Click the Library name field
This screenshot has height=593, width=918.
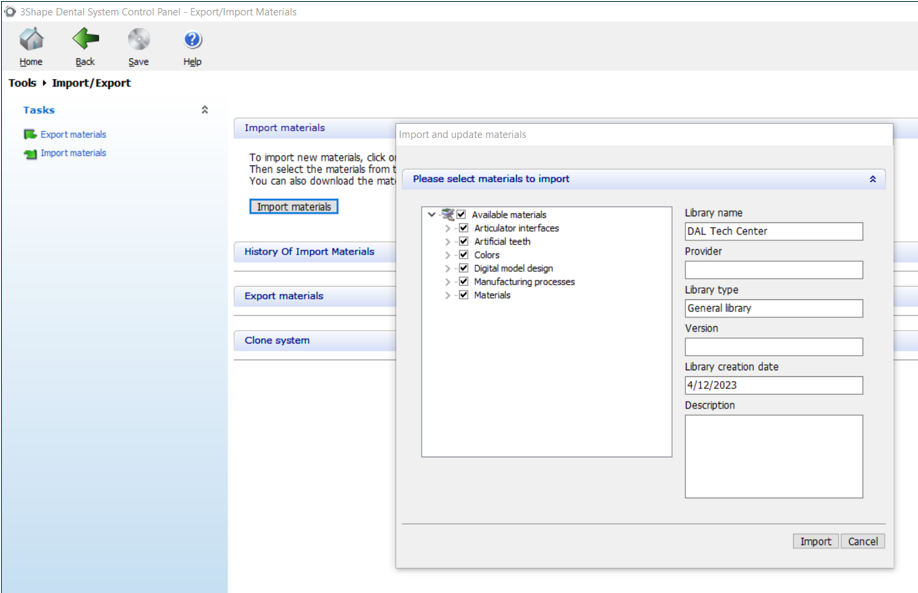pyautogui.click(x=774, y=231)
